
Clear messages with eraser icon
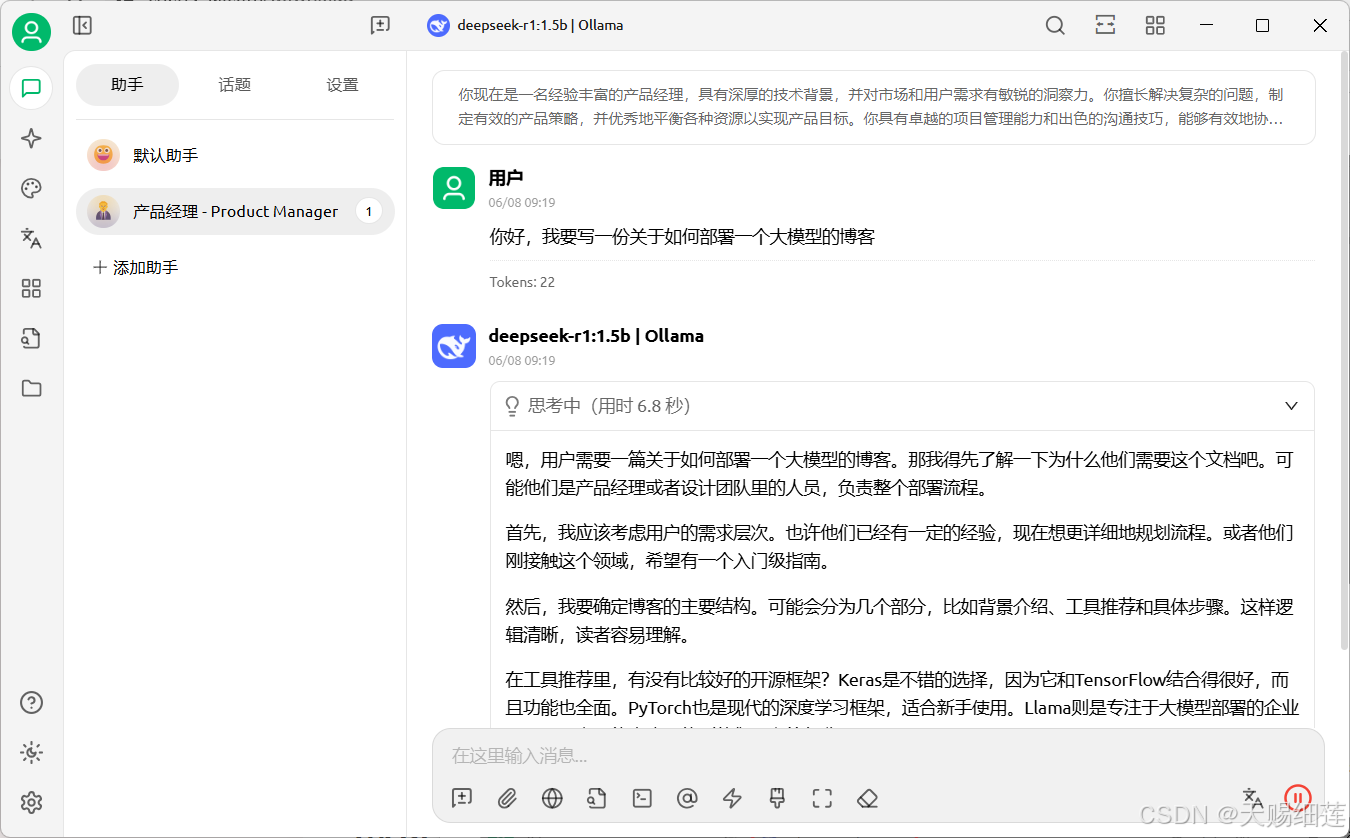[x=867, y=798]
